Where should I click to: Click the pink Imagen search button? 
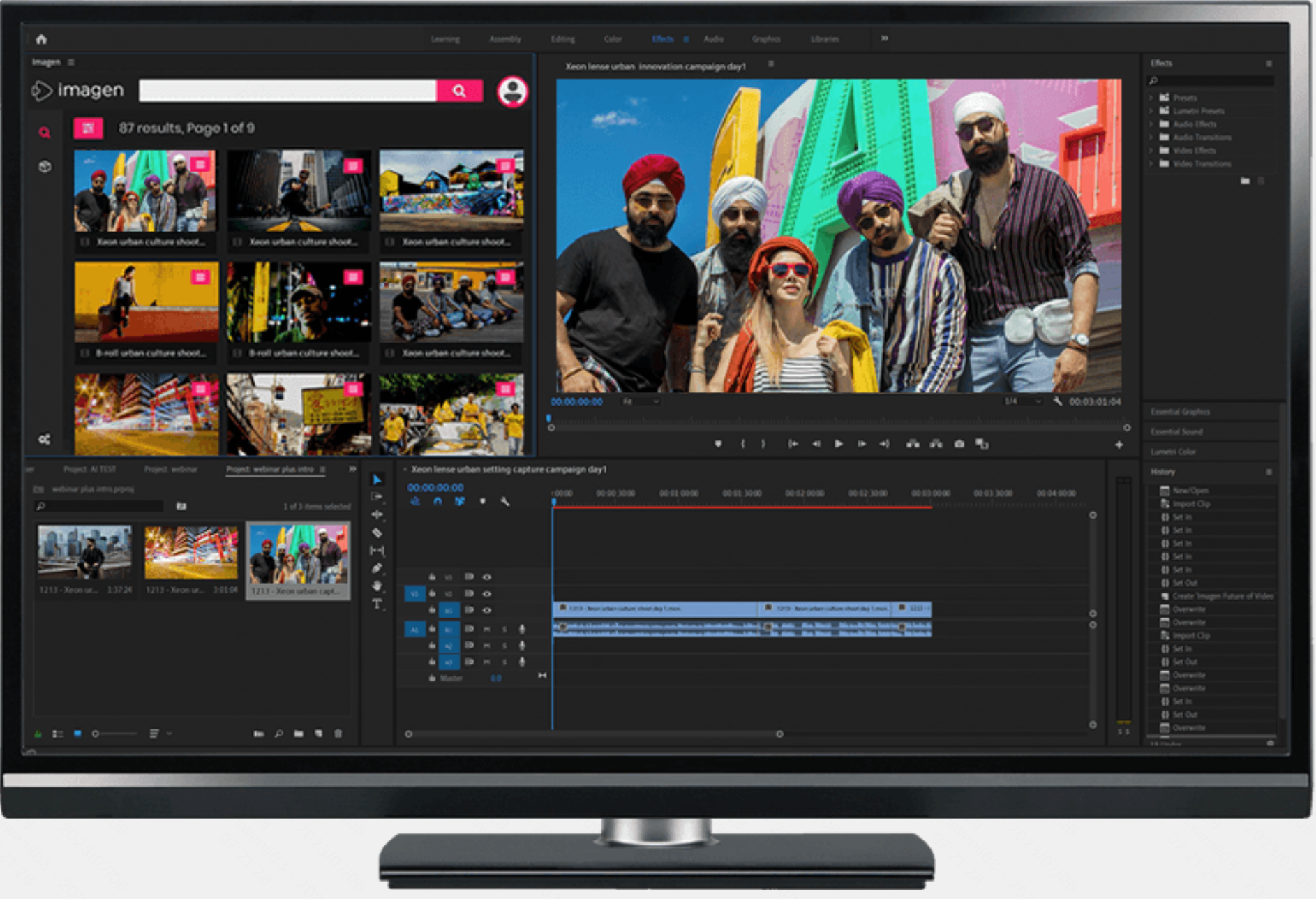click(x=459, y=91)
